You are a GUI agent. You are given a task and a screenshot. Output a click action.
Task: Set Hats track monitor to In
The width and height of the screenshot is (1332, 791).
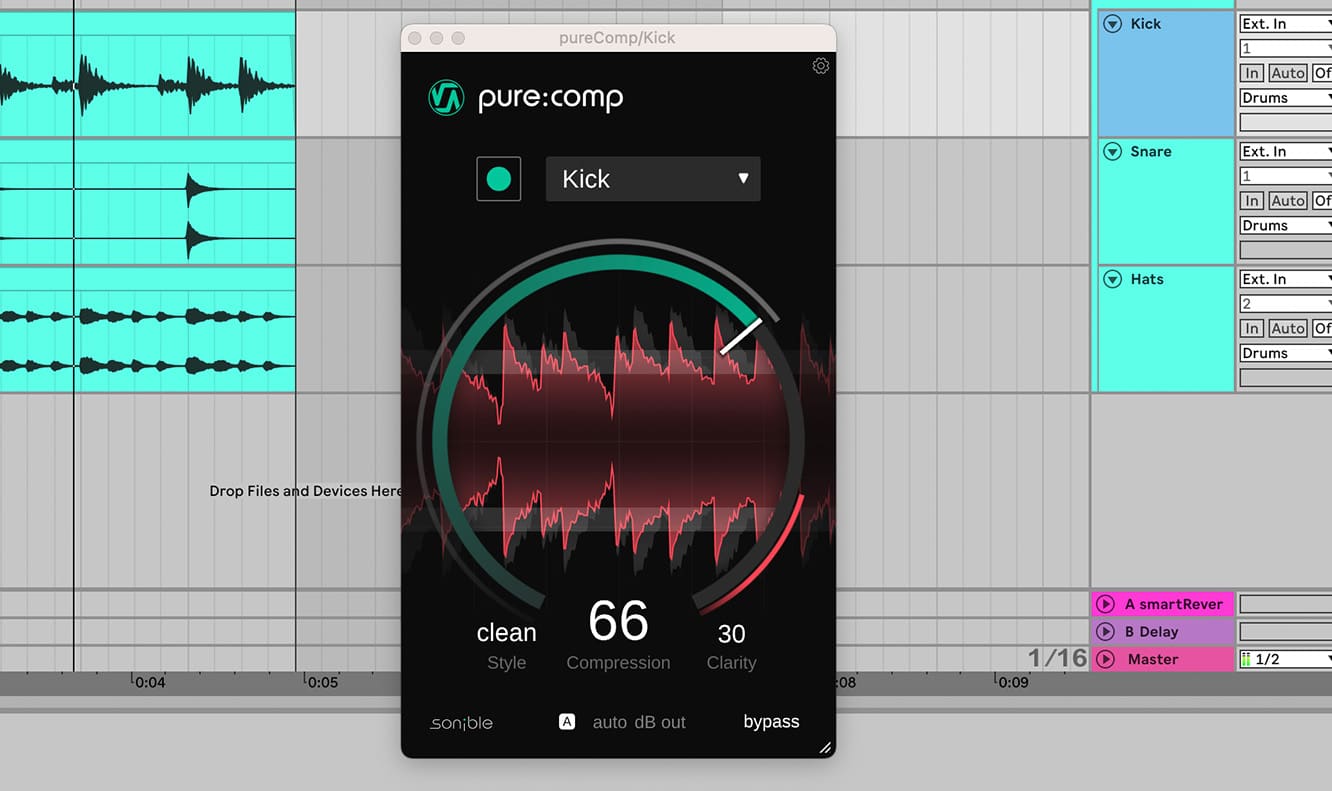pos(1252,329)
